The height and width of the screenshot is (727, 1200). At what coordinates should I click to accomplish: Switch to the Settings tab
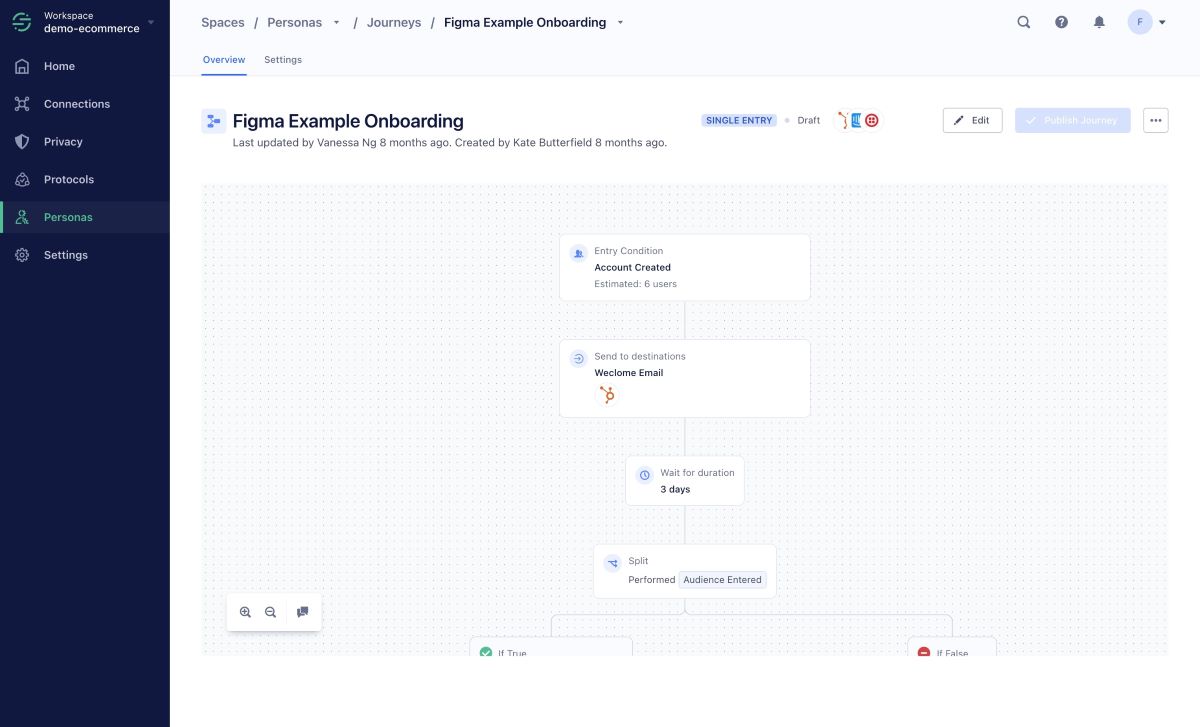click(x=283, y=60)
